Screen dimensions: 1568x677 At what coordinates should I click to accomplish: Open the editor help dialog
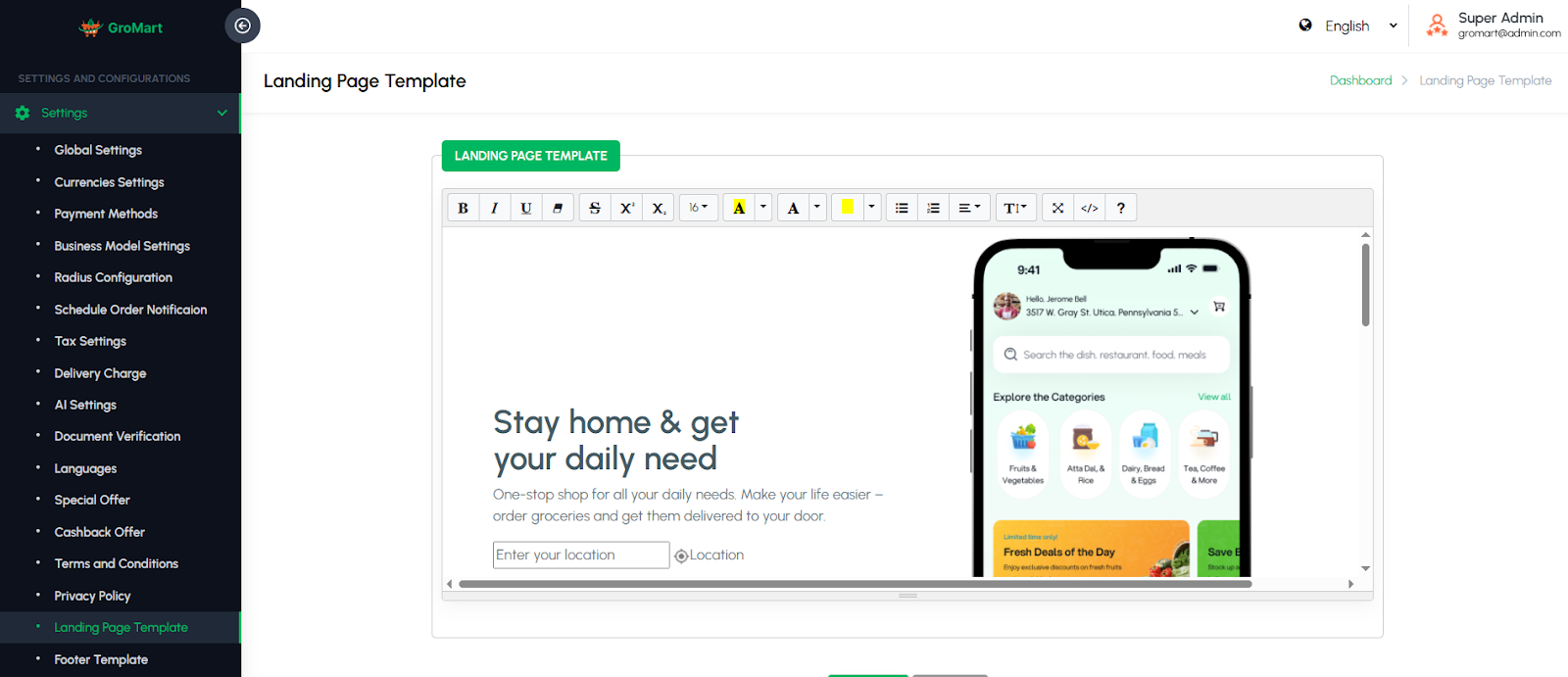coord(1120,208)
